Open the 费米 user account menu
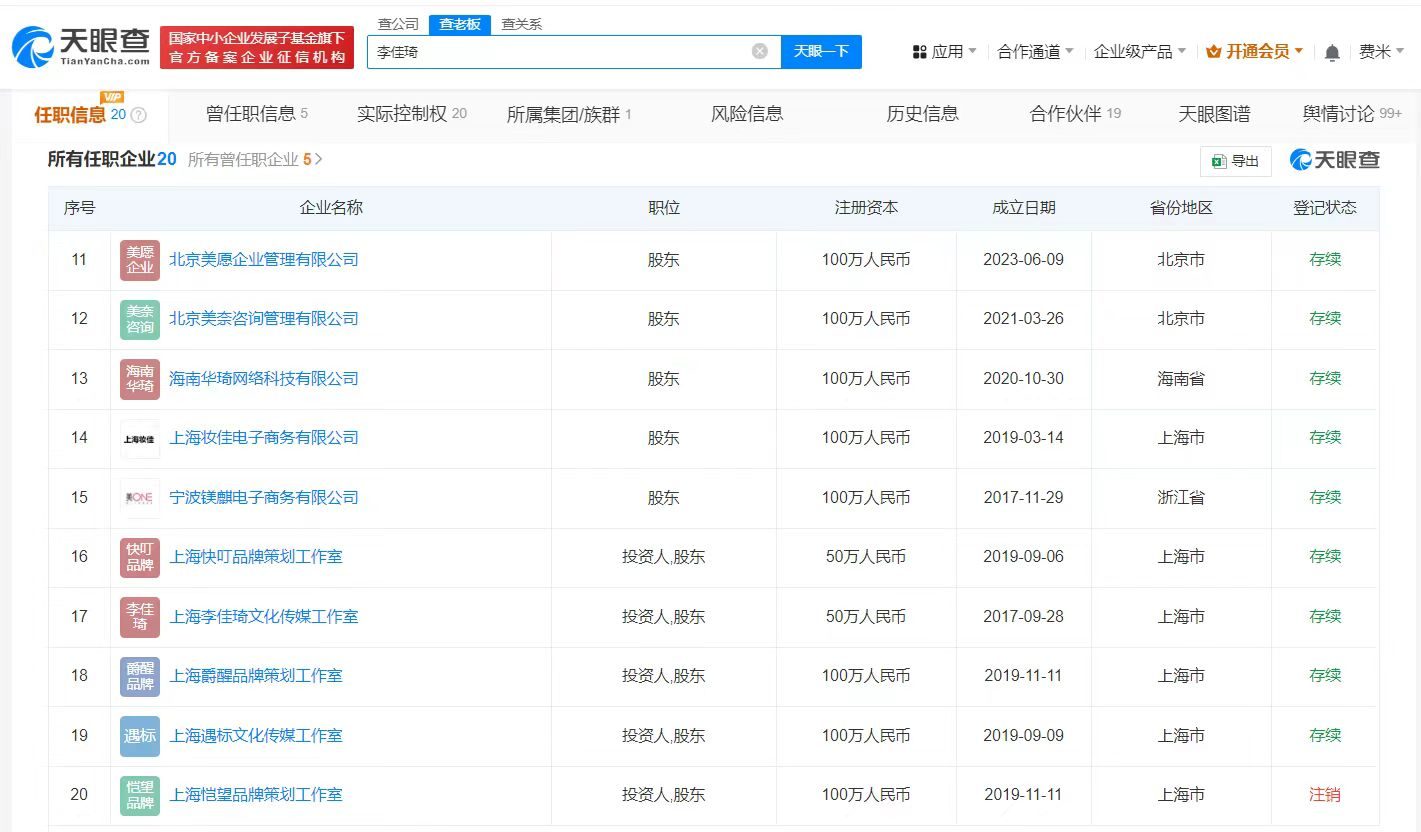1421x832 pixels. 1381,52
